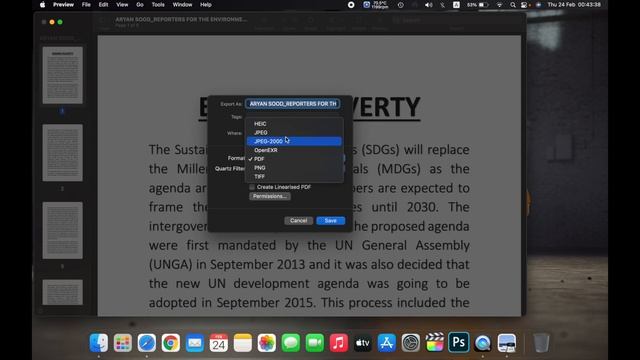The width and height of the screenshot is (640, 360).
Task: Click the volume icon in menu bar
Action: pos(429,5)
